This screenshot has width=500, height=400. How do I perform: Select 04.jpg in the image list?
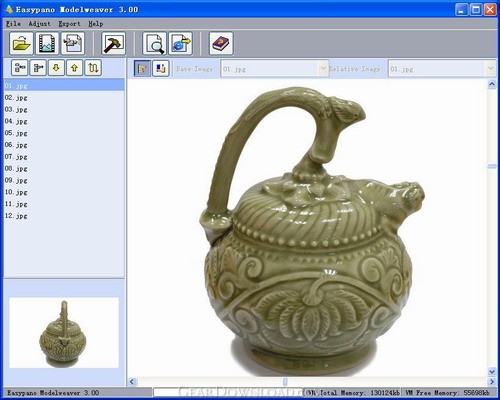[x=64, y=121]
